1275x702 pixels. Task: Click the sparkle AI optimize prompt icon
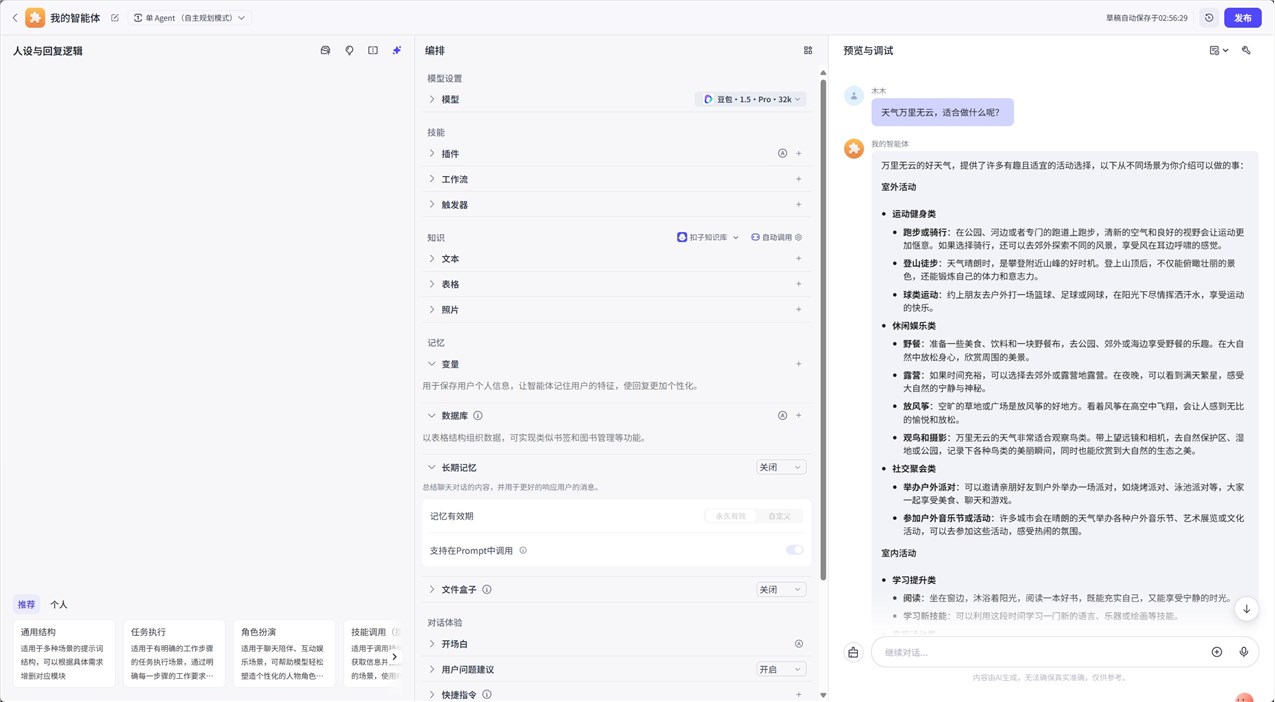point(397,50)
